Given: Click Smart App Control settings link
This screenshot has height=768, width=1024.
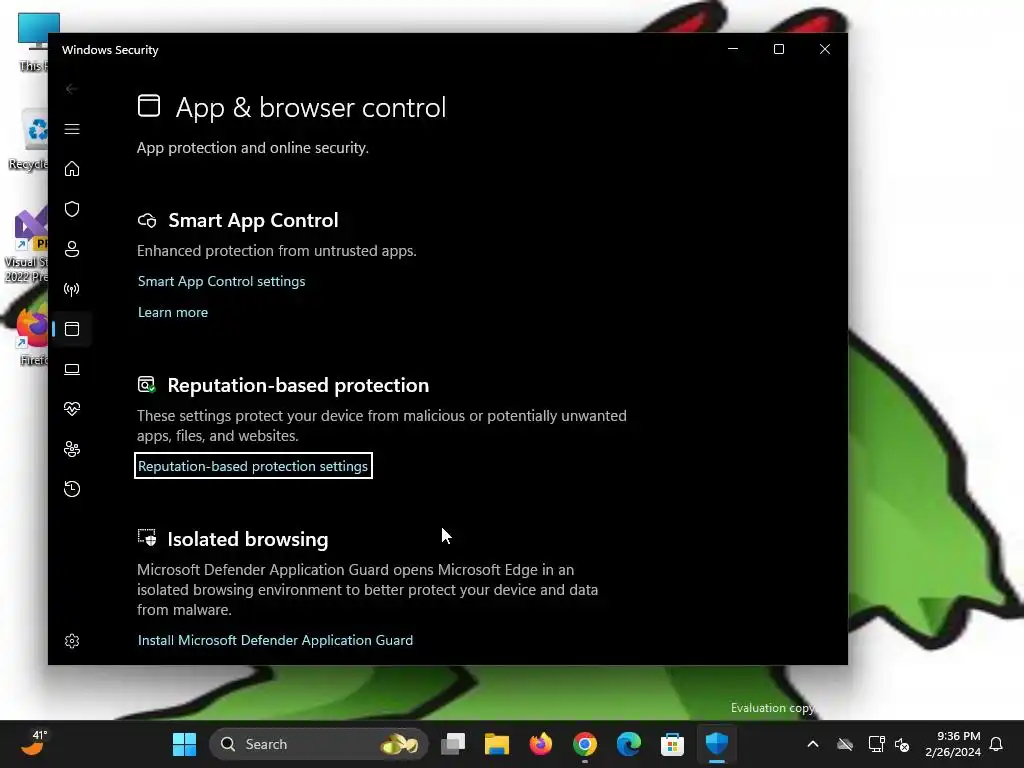Looking at the screenshot, I should click(x=221, y=281).
